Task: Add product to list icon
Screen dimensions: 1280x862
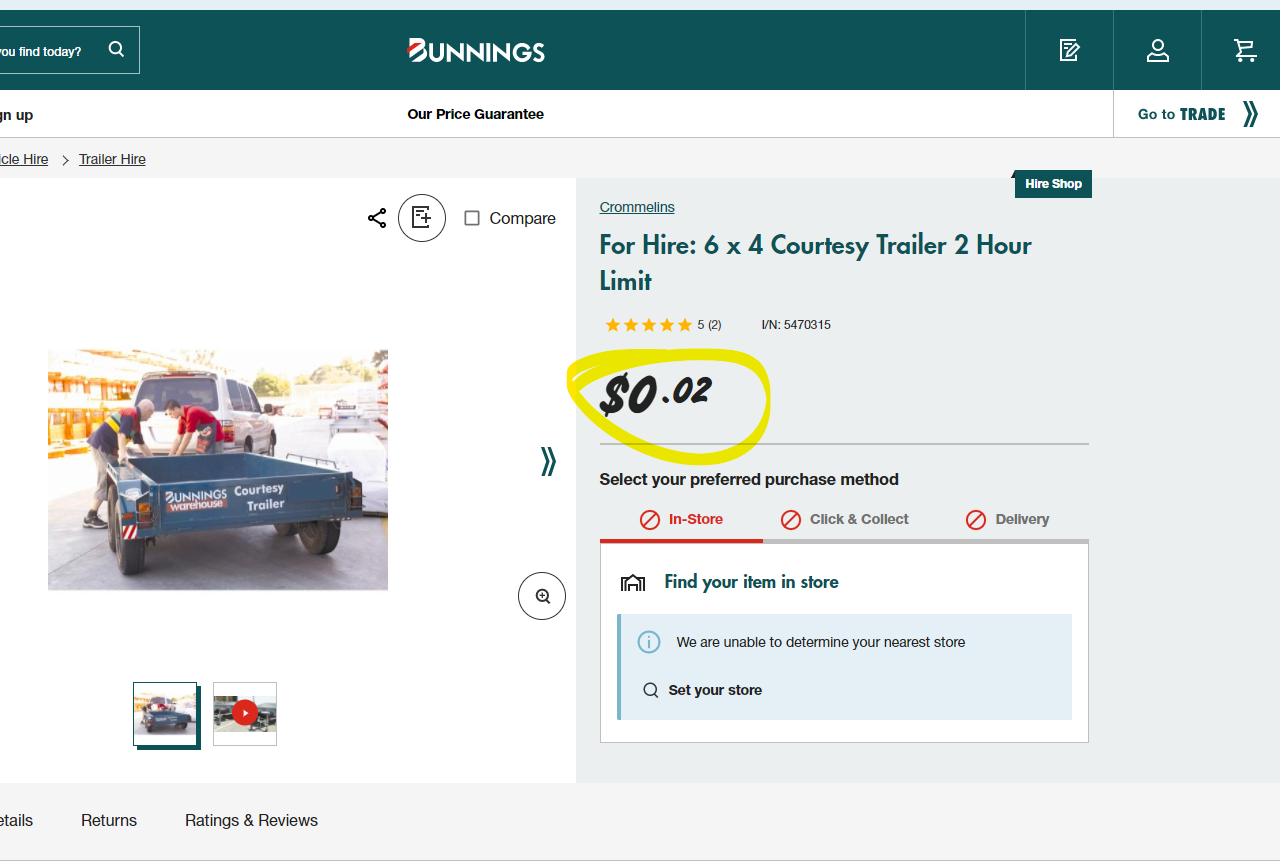Action: tap(422, 218)
